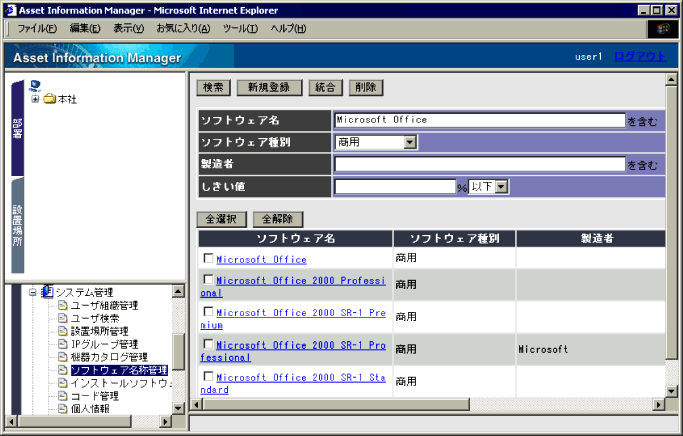Image resolution: width=683 pixels, height=436 pixels.
Task: Click the computer icon at the tree root
Action: click(35, 85)
